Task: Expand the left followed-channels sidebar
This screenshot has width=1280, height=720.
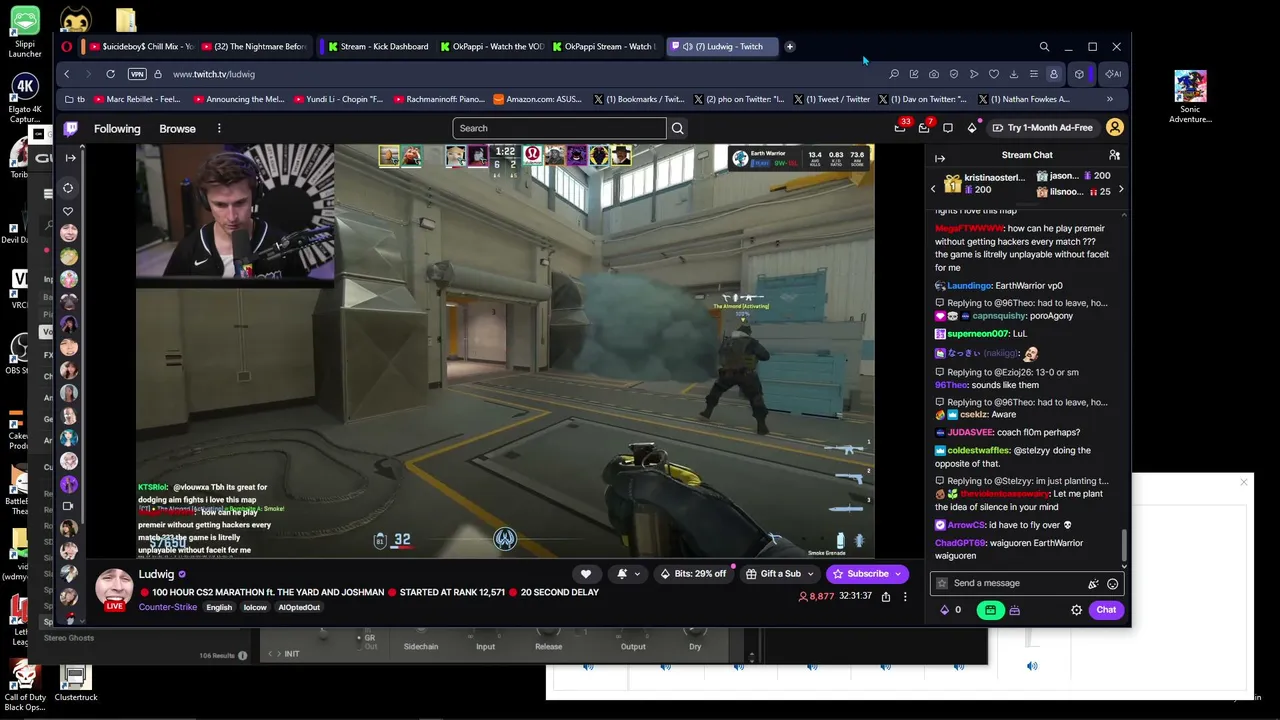Action: point(70,158)
